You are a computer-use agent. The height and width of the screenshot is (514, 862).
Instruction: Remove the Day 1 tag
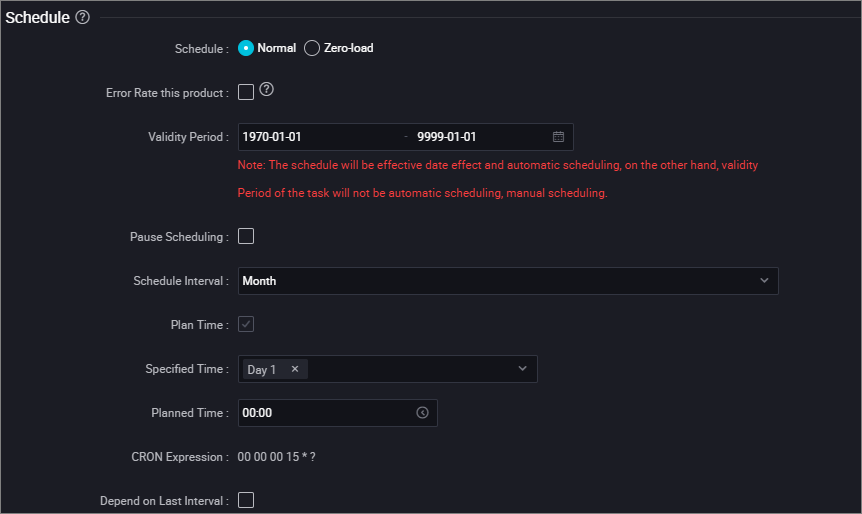295,369
